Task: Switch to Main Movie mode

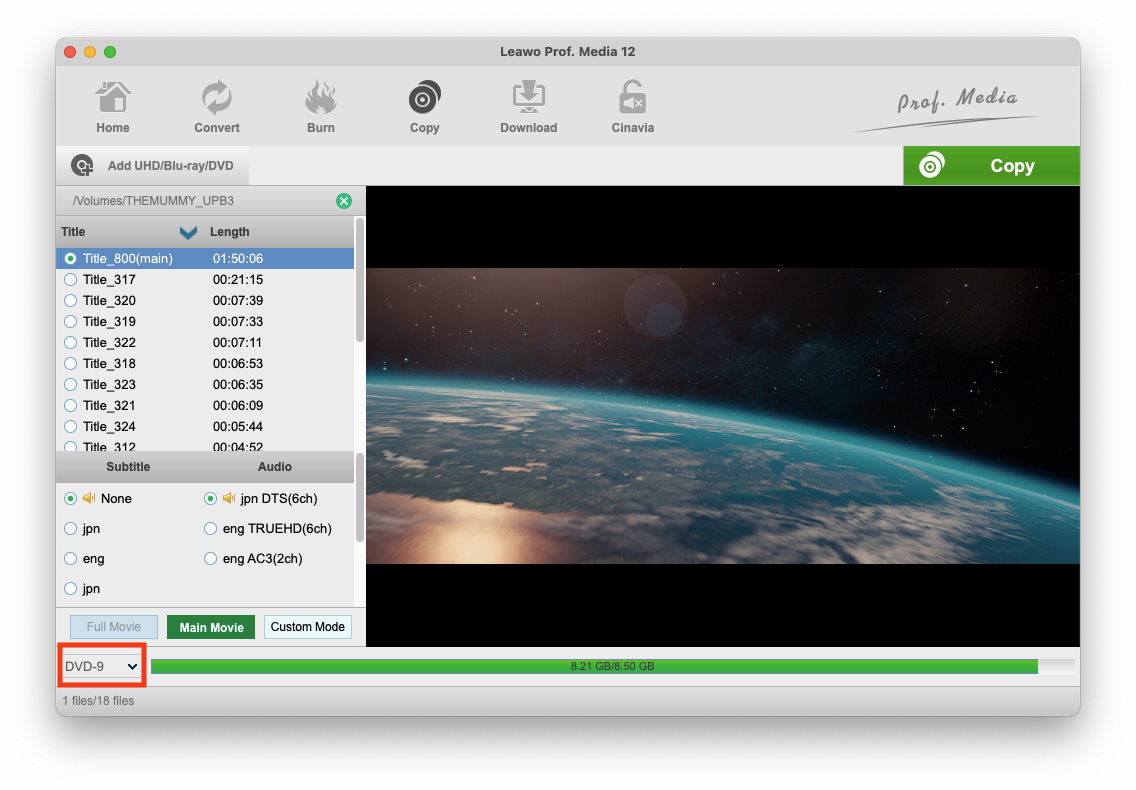Action: pyautogui.click(x=211, y=627)
